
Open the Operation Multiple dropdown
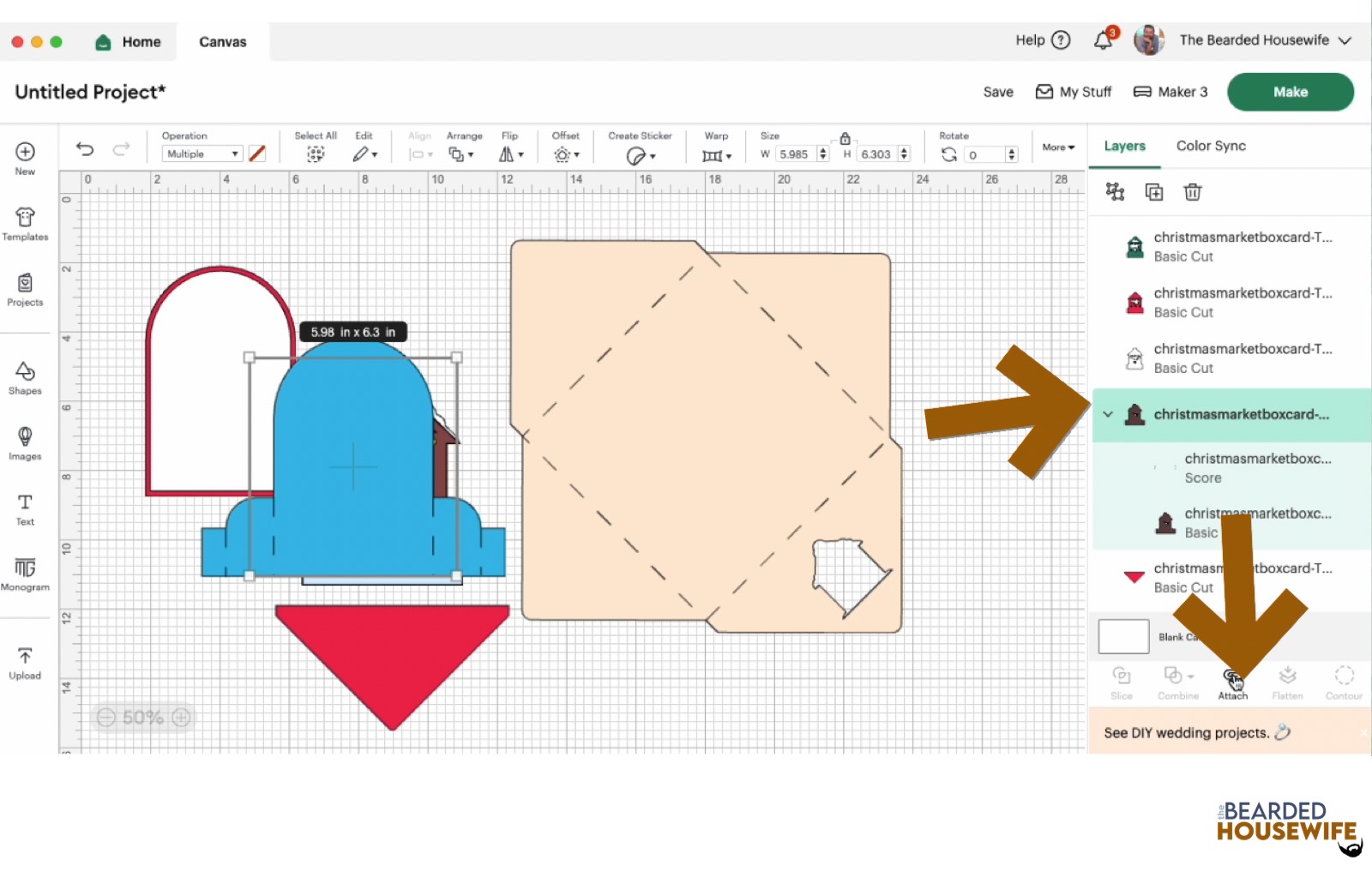coord(202,153)
